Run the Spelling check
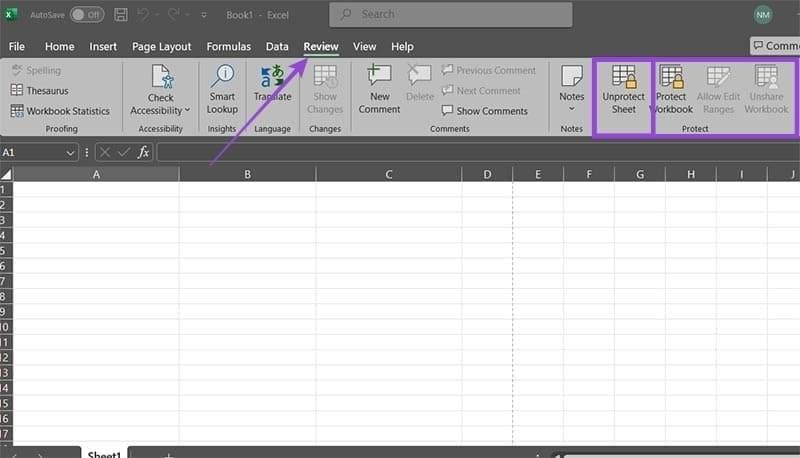 coord(36,70)
